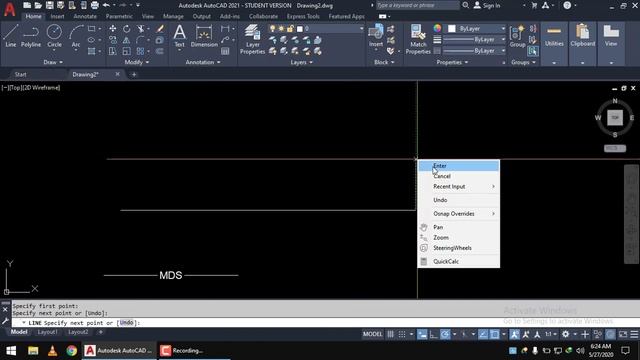Viewport: 640px width, 360px height.
Task: Open Match Properties tool
Action: (418, 39)
